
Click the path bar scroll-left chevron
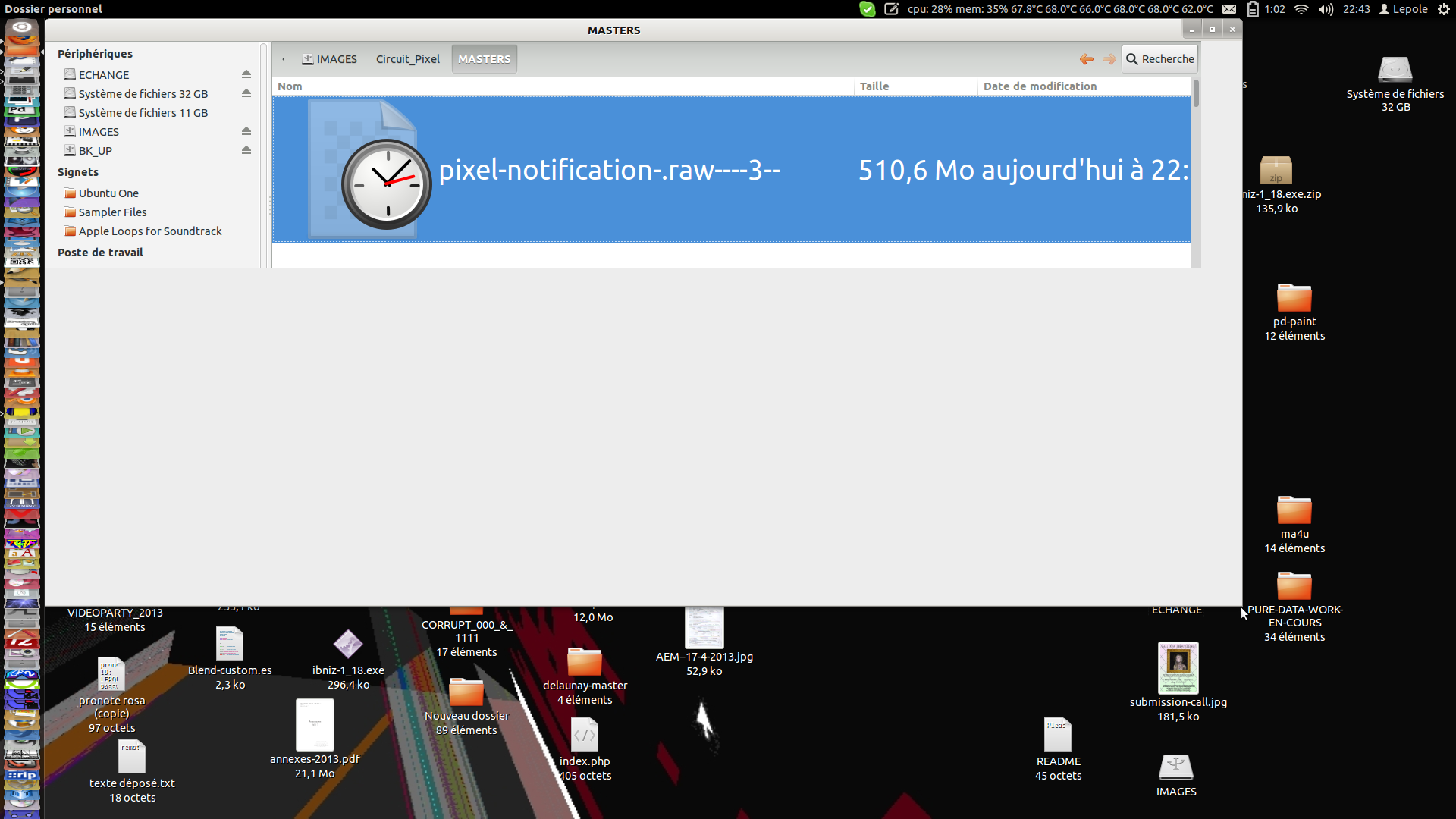(x=284, y=59)
